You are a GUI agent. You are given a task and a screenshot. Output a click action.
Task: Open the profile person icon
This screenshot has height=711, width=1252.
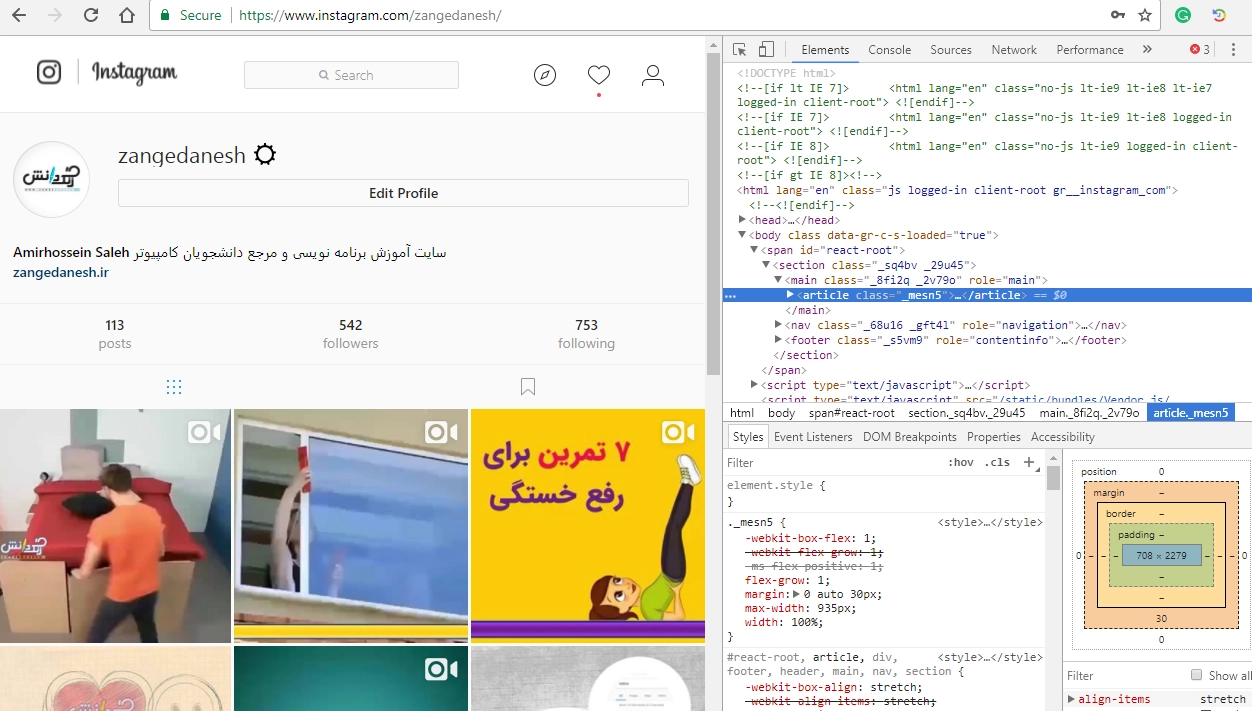click(x=653, y=75)
